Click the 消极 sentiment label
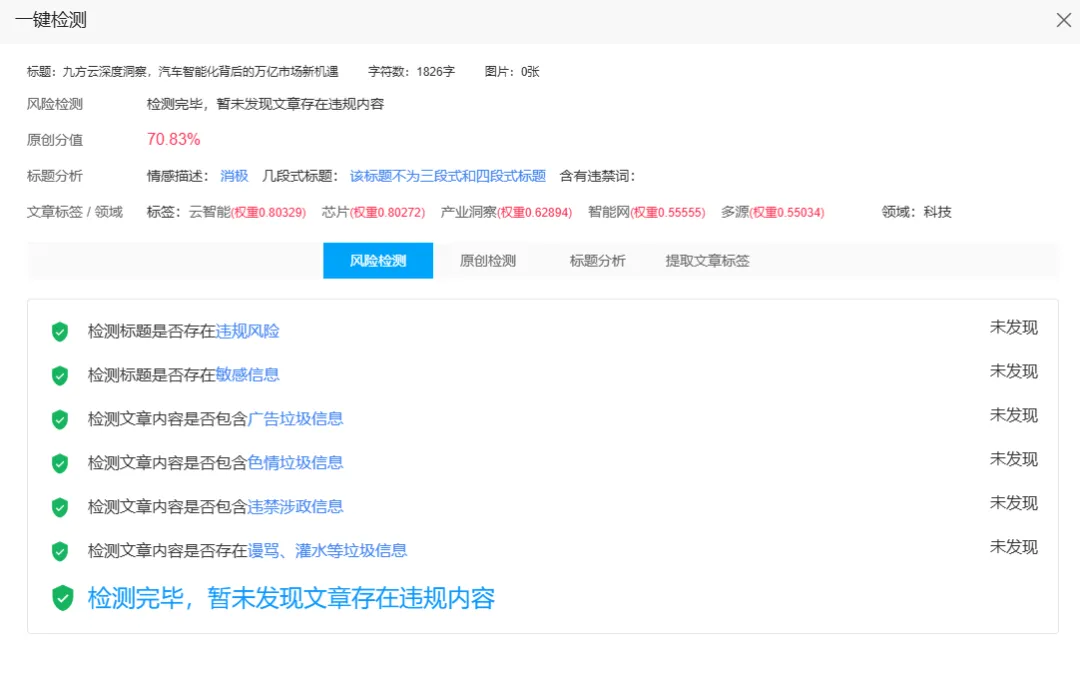This screenshot has height=673, width=1080. [x=233, y=175]
